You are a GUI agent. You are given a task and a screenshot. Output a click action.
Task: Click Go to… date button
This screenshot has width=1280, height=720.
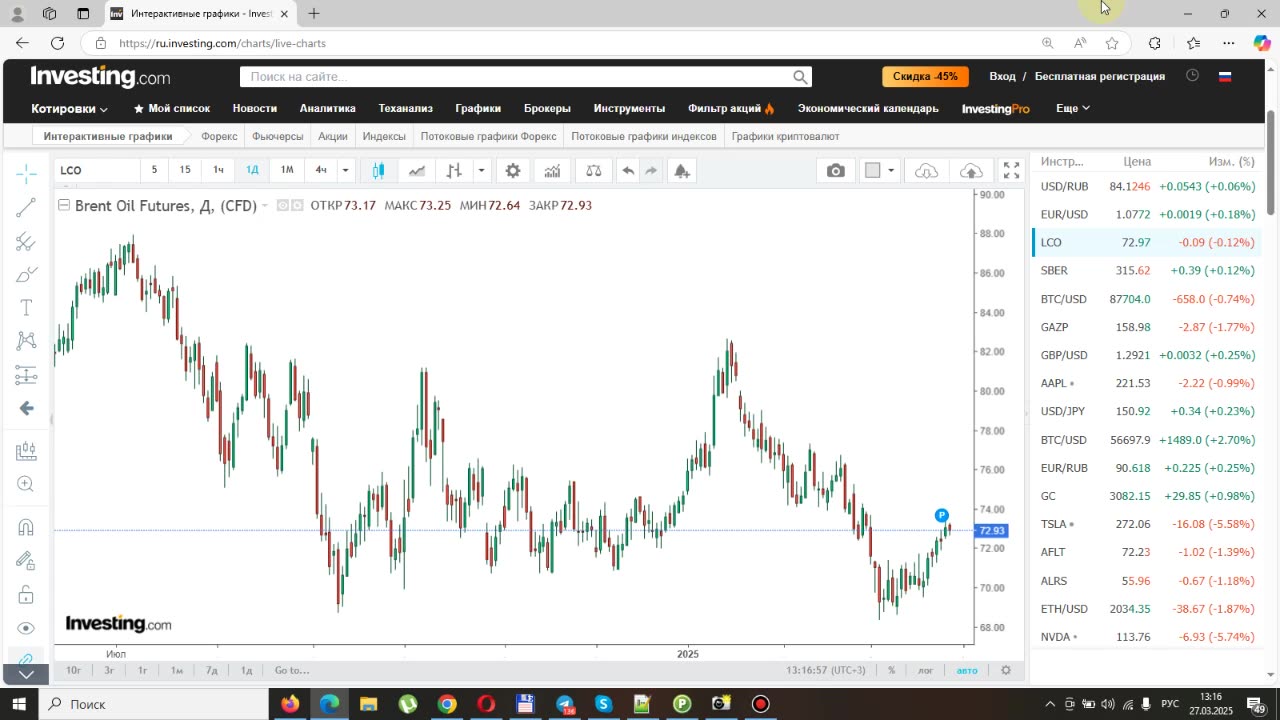click(x=292, y=670)
